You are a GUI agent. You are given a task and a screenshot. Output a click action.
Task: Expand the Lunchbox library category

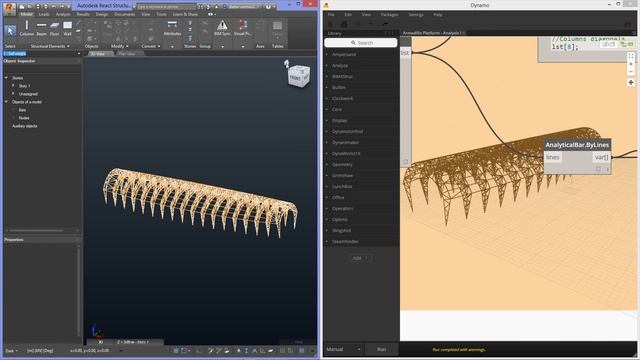342,187
